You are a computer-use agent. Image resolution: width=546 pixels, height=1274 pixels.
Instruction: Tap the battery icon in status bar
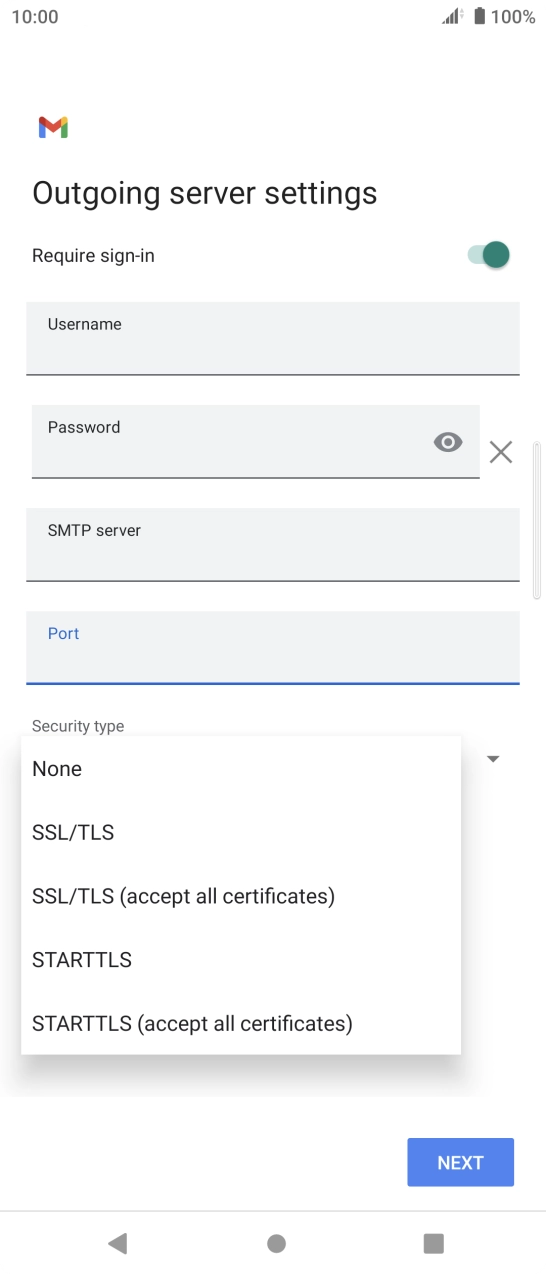[479, 17]
